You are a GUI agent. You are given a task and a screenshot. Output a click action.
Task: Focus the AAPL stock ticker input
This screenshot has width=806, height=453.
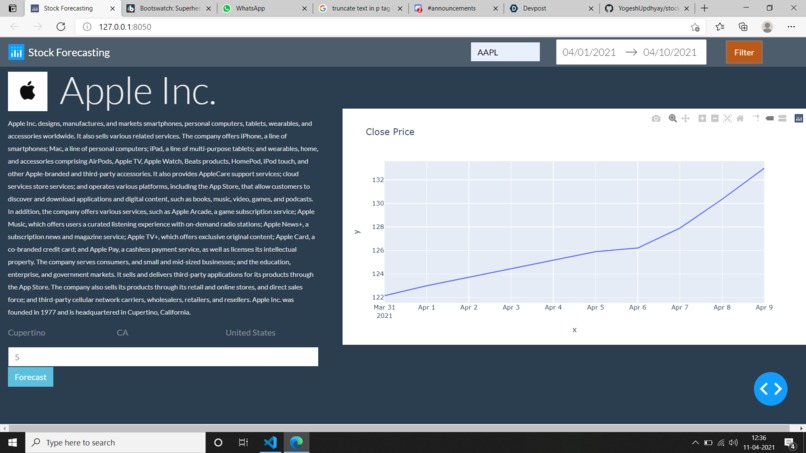(505, 52)
